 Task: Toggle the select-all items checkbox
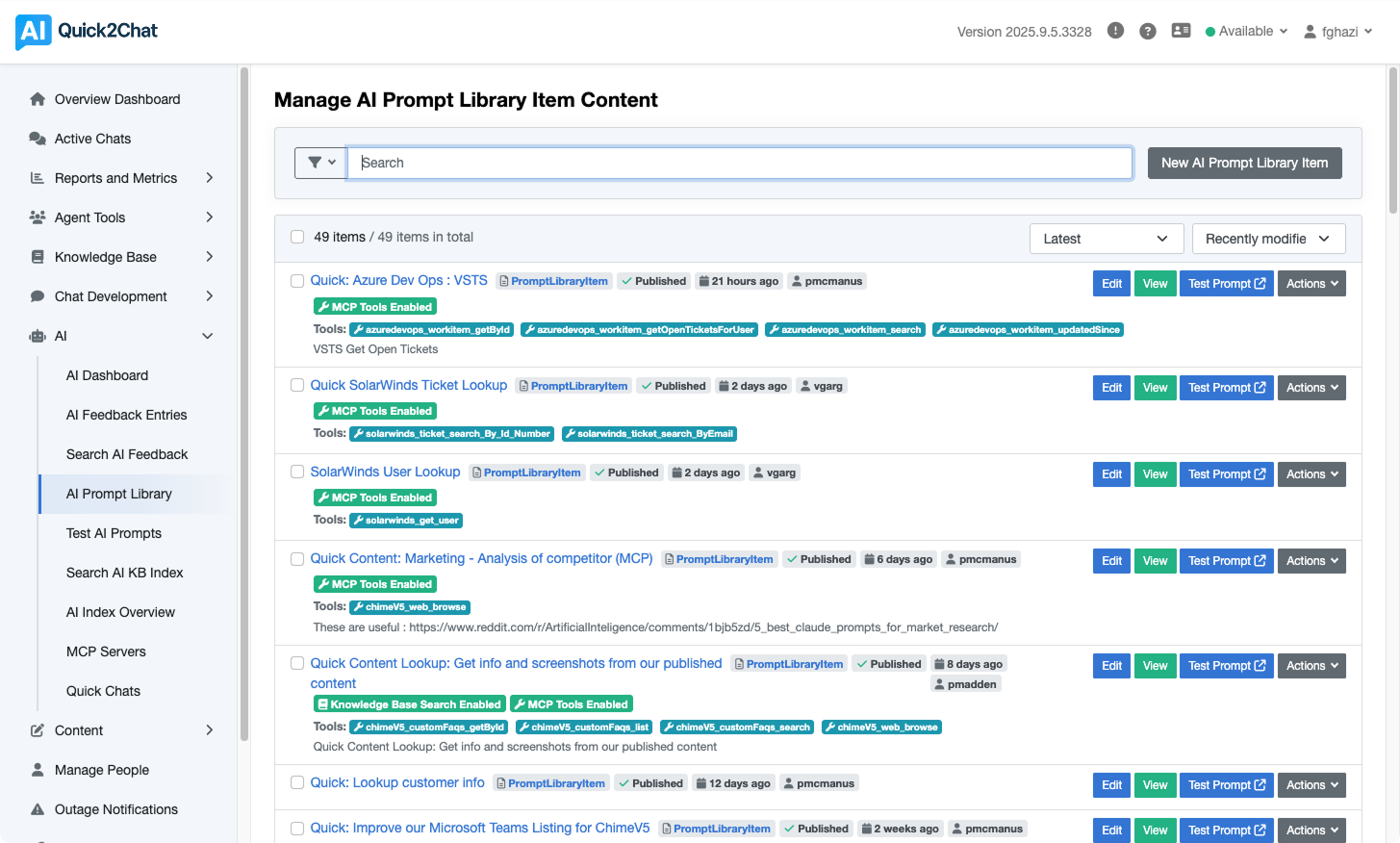pyautogui.click(x=297, y=237)
